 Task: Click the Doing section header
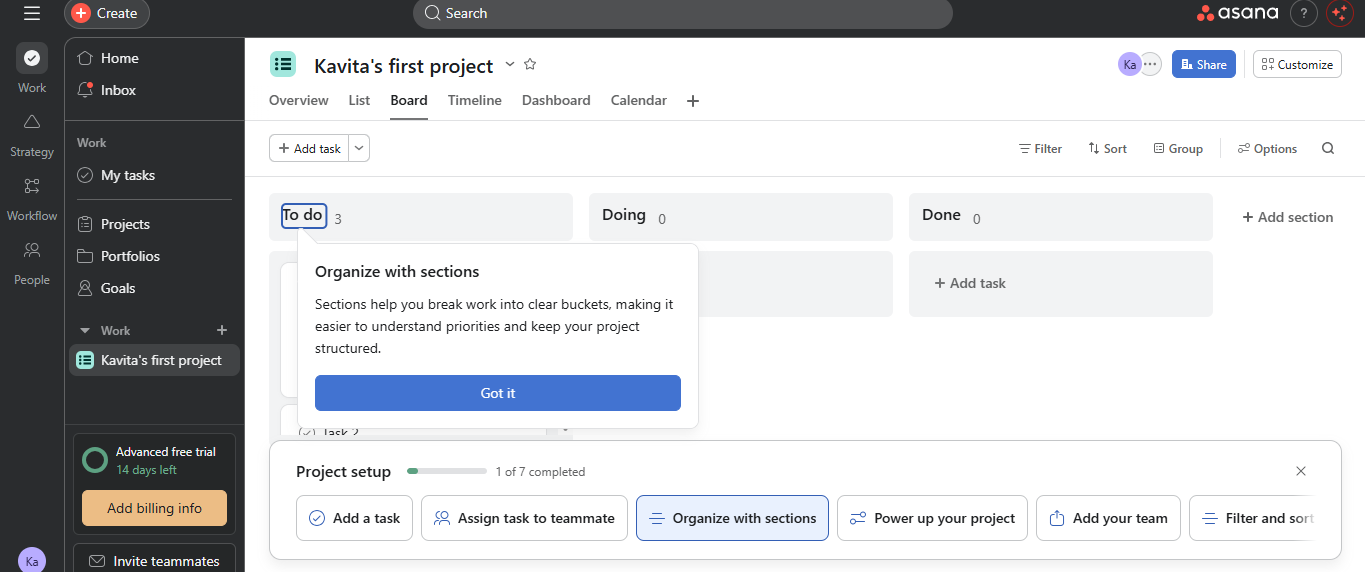point(740,216)
